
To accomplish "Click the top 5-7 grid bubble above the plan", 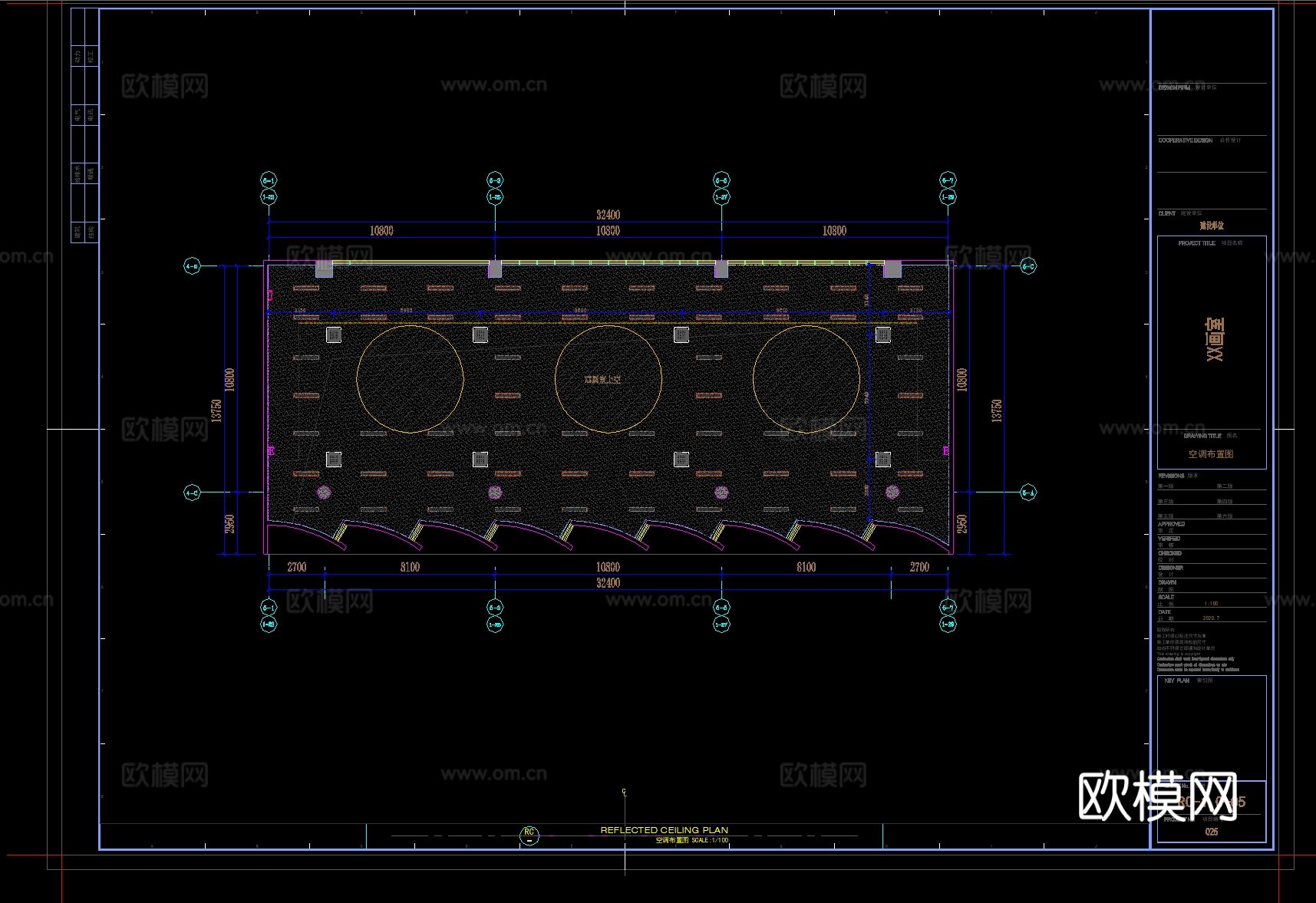I will [948, 180].
